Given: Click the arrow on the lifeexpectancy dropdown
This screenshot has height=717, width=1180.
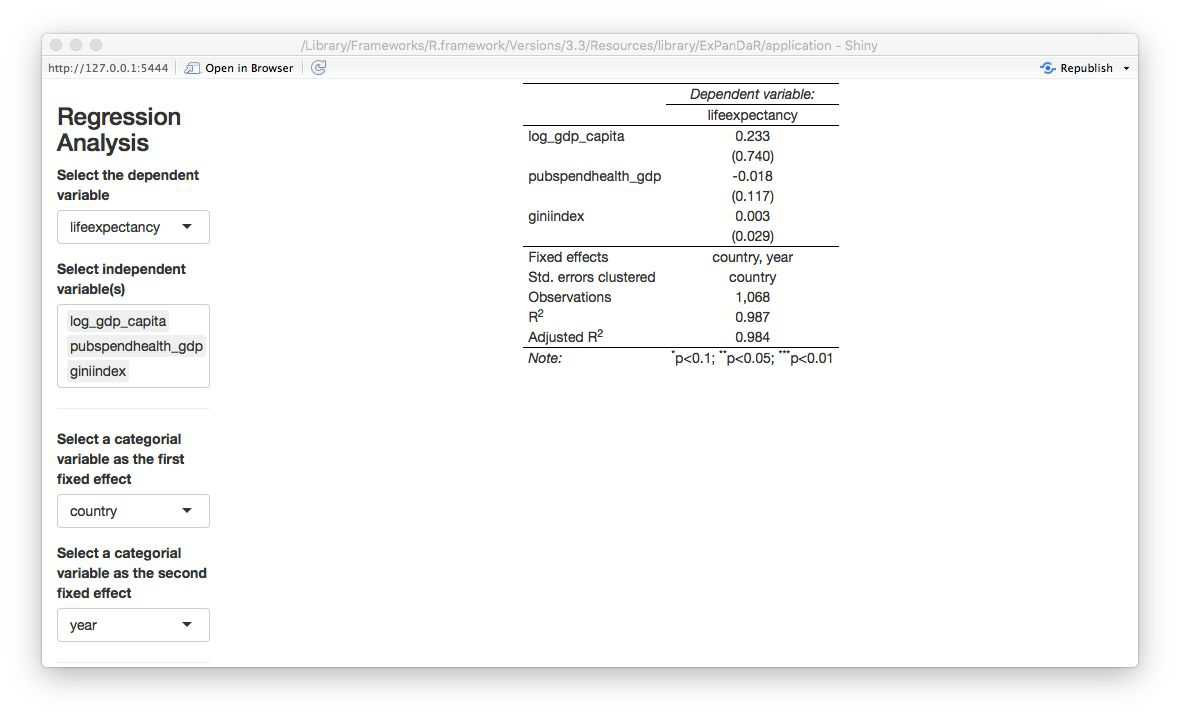Looking at the screenshot, I should 187,227.
